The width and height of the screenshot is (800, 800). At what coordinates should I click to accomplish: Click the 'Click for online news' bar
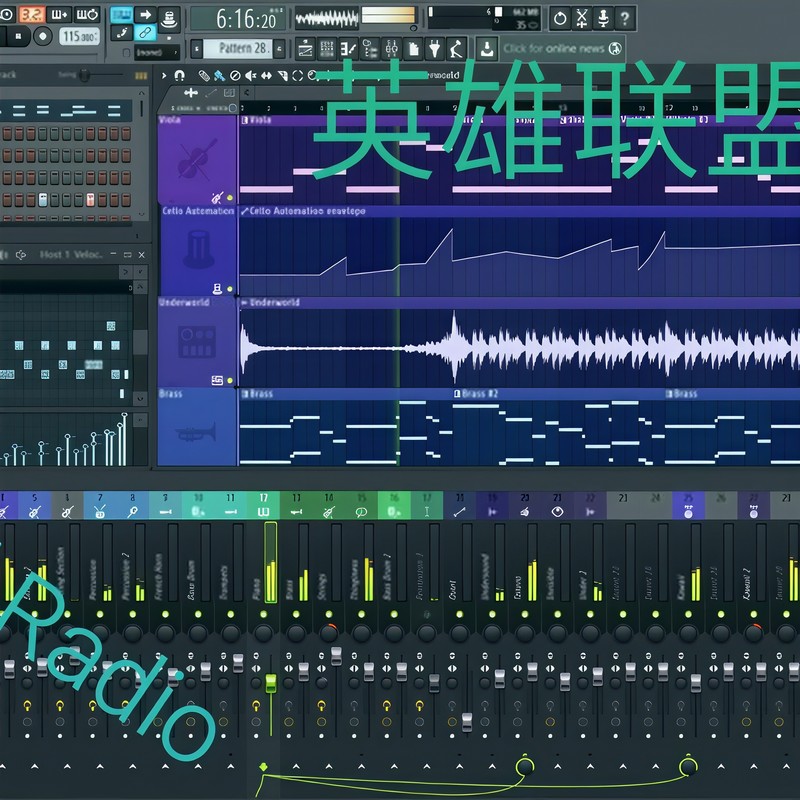[562, 48]
